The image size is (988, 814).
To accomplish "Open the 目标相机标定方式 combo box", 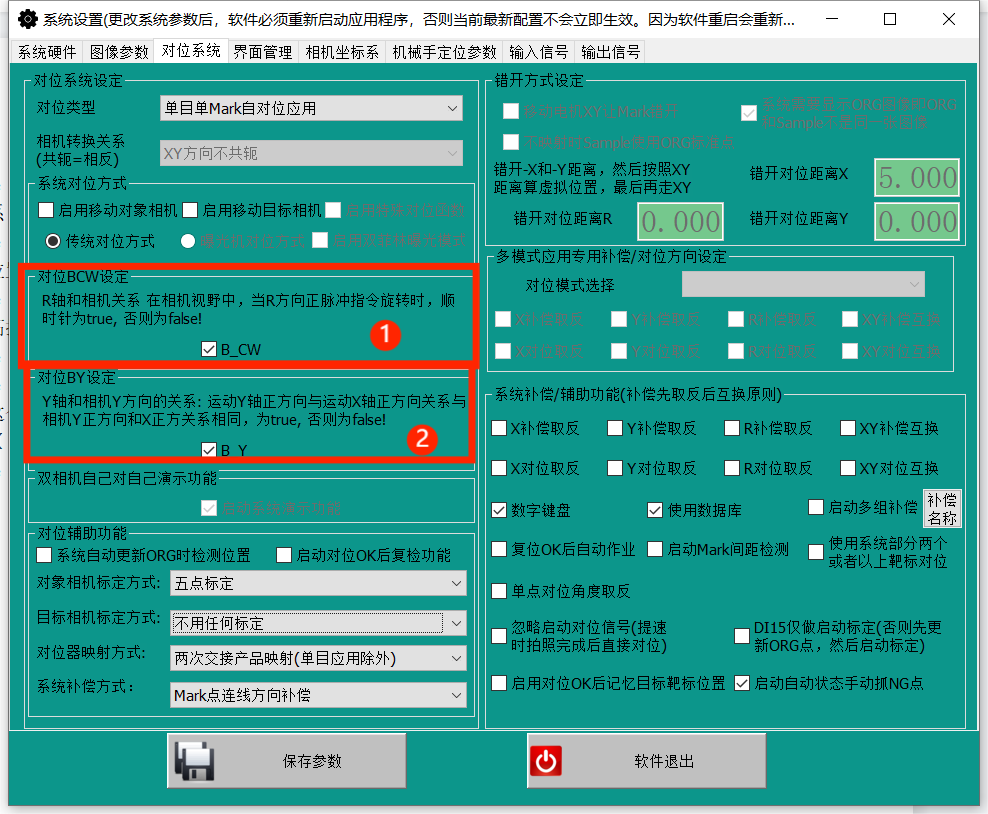I will point(318,623).
